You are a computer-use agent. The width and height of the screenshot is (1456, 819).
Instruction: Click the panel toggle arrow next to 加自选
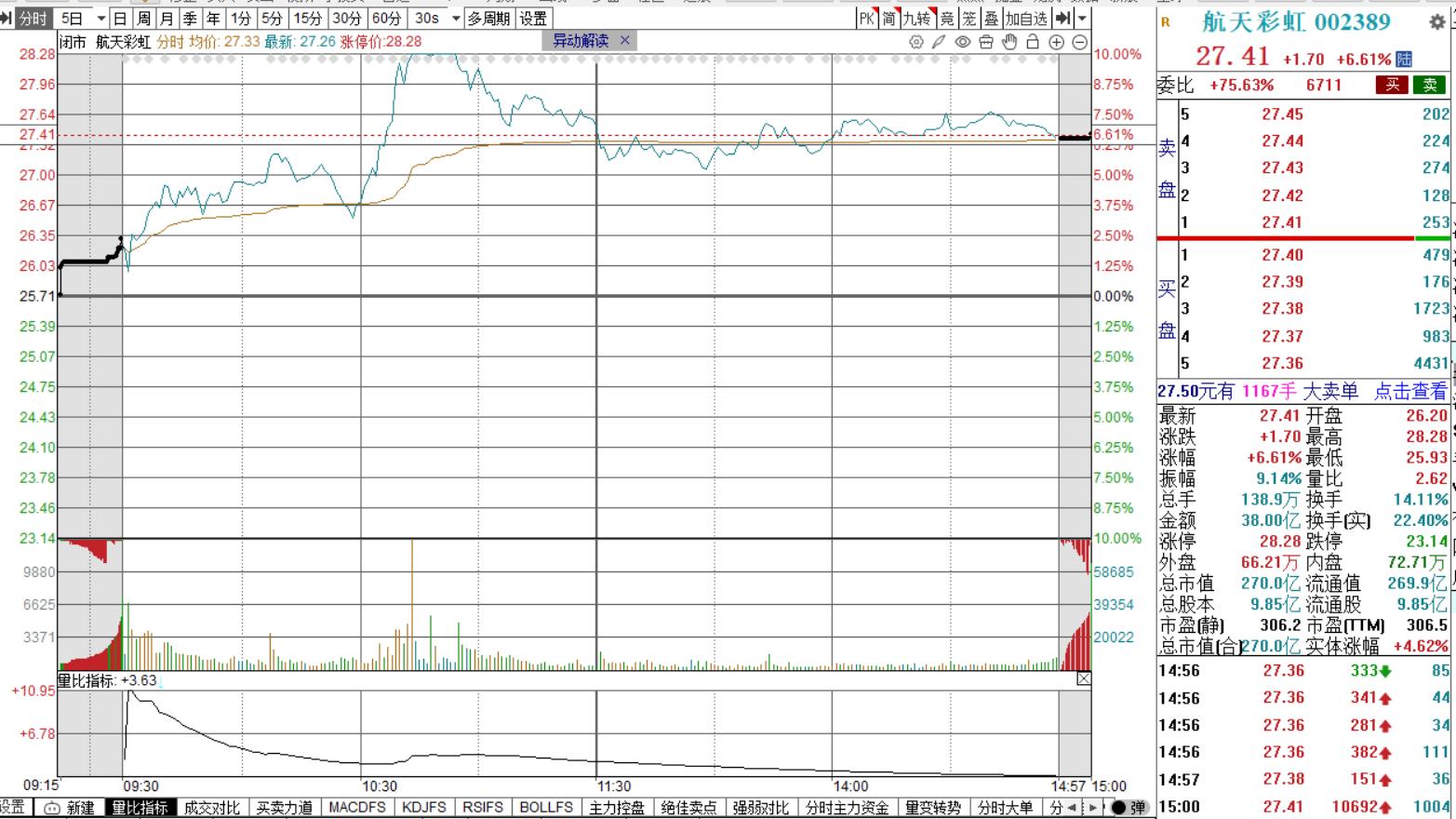point(1063,19)
